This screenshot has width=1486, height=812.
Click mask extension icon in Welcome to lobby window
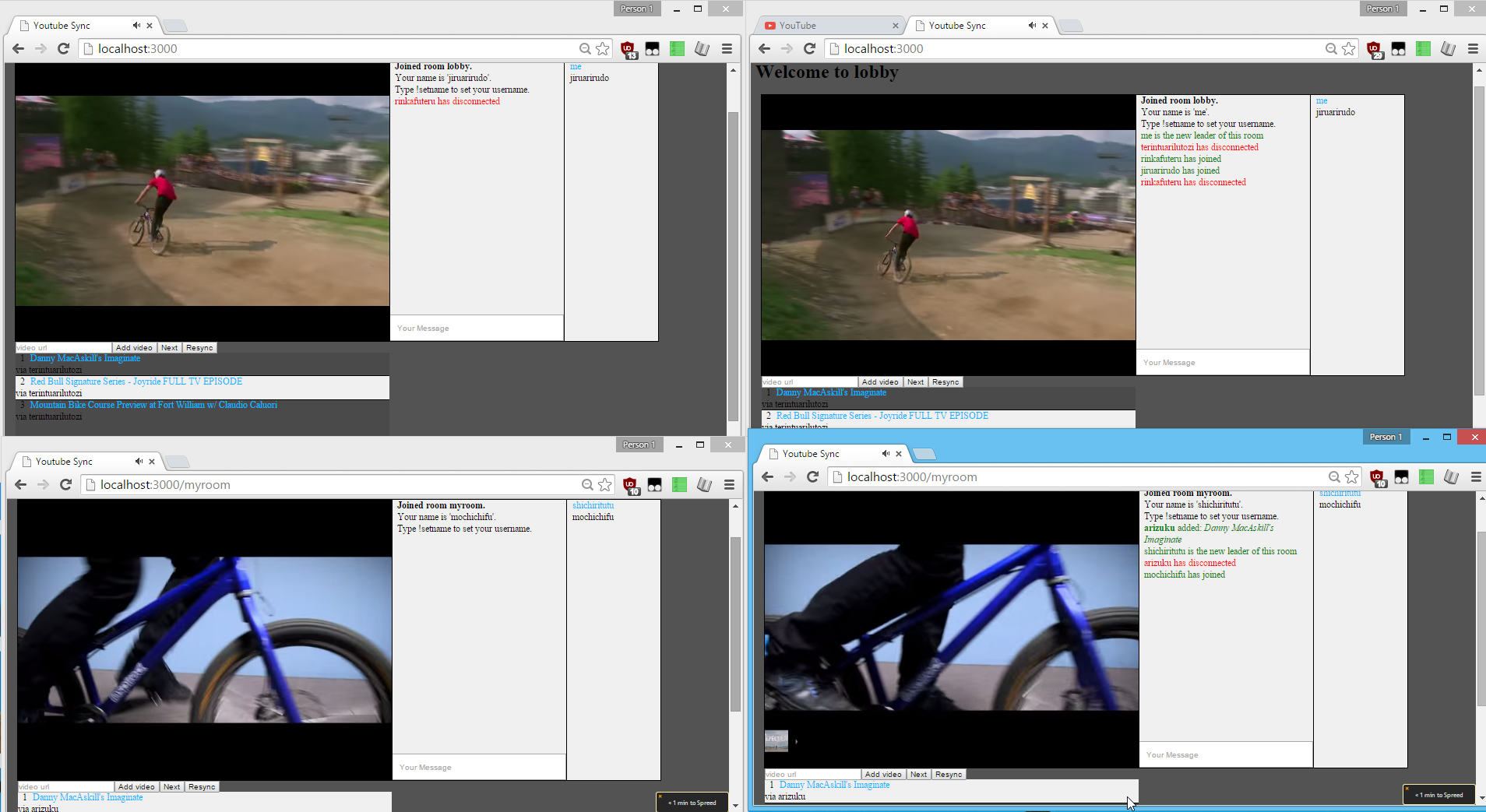tap(1398, 49)
